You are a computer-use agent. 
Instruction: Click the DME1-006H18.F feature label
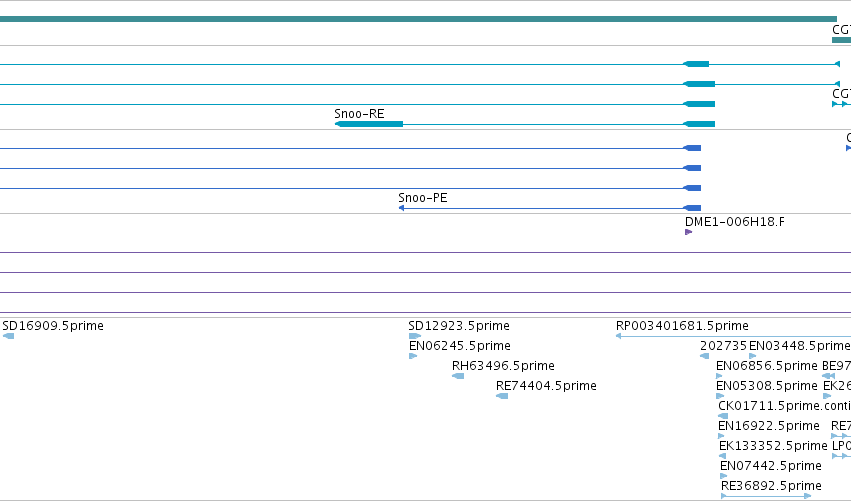tap(734, 222)
